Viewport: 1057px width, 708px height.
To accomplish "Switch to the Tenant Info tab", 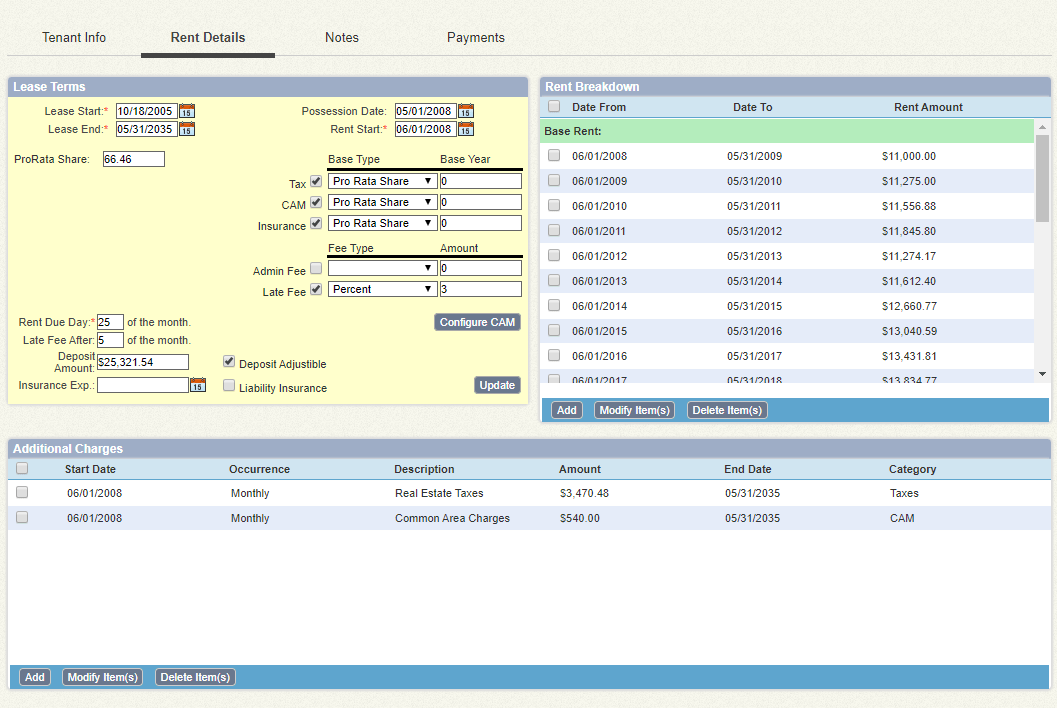I will click(74, 37).
